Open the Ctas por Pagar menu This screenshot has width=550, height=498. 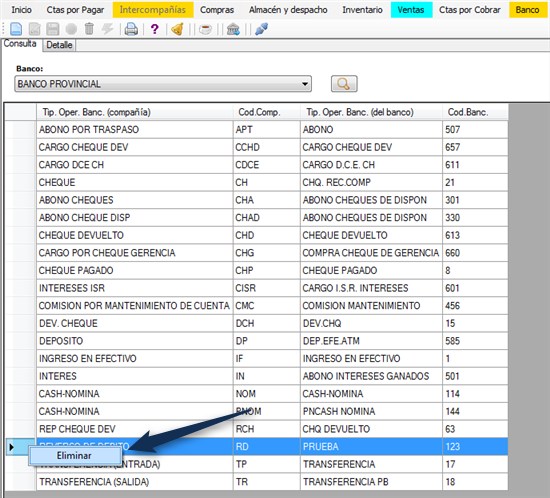(75, 10)
